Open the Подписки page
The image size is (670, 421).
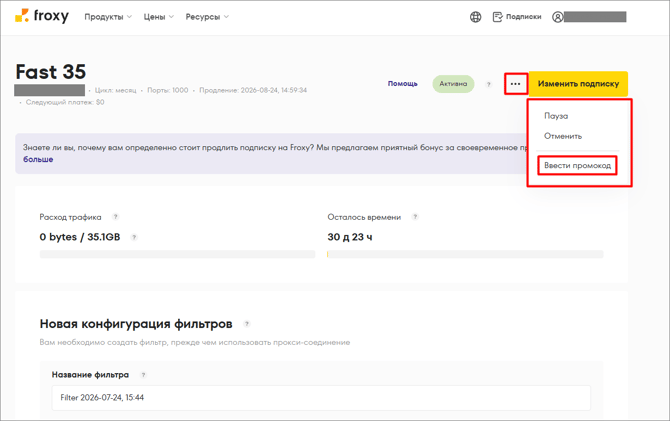click(x=517, y=17)
